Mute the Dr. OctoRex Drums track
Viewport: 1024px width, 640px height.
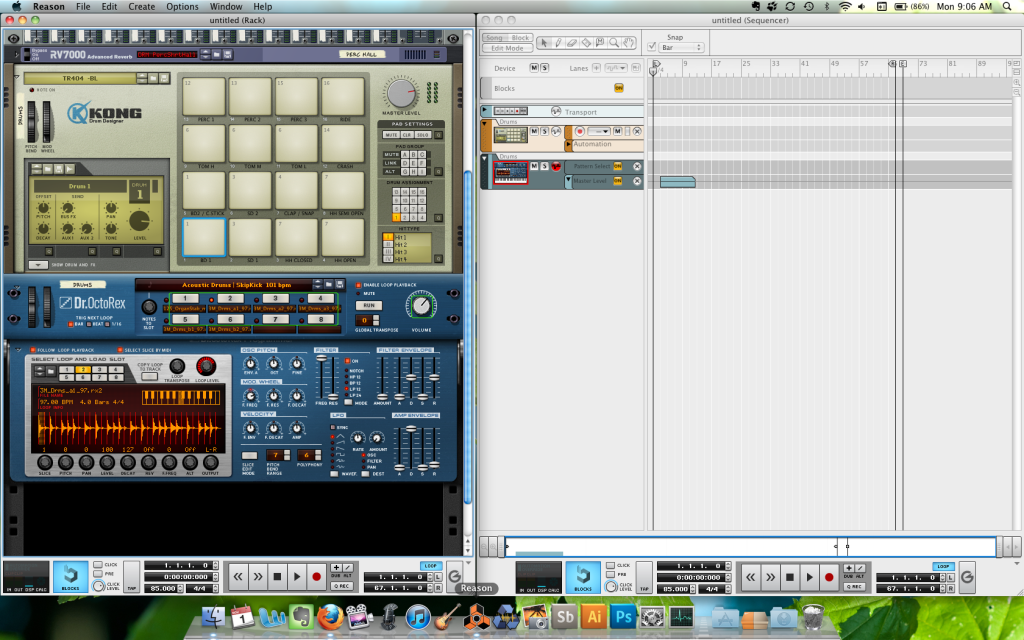[x=534, y=166]
